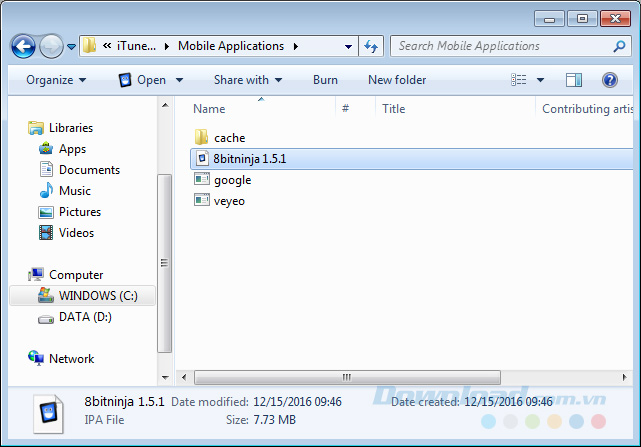Open recent pages dropdown beside Forward arrow
The image size is (641, 447).
point(72,47)
